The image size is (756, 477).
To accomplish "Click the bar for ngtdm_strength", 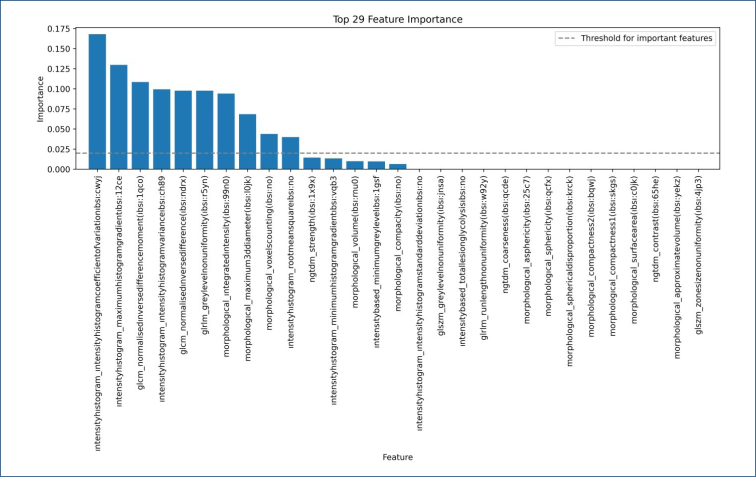I will (x=312, y=164).
